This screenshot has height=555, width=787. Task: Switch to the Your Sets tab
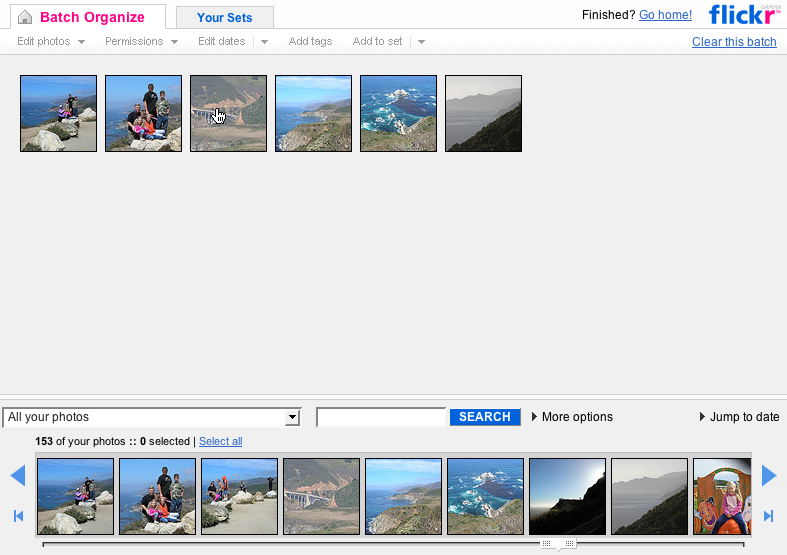point(224,17)
